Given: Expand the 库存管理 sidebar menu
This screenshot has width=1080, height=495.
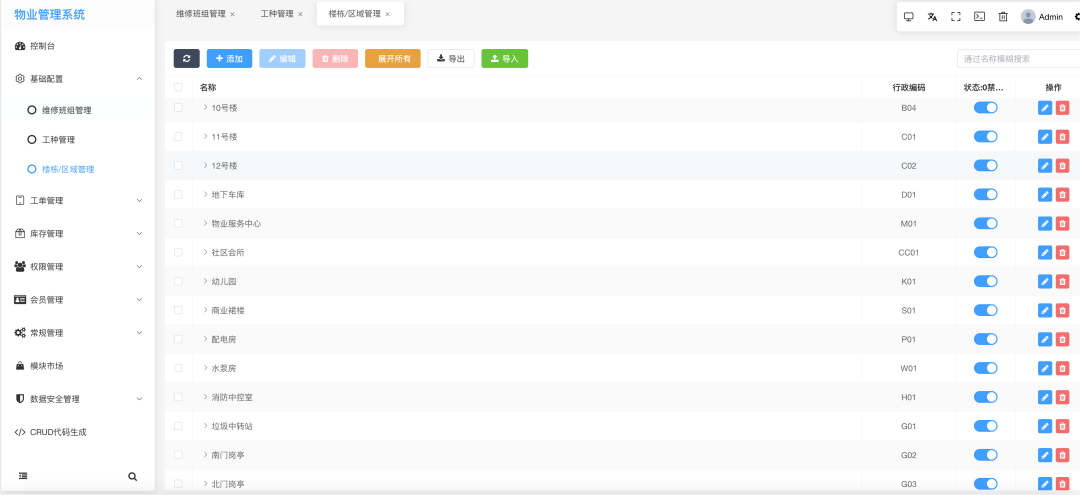Looking at the screenshot, I should (78, 233).
